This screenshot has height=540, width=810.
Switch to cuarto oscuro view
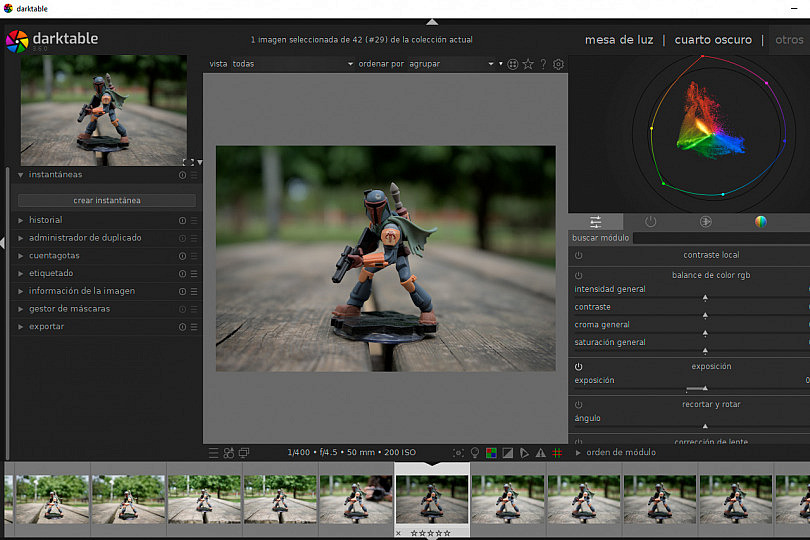click(x=713, y=40)
